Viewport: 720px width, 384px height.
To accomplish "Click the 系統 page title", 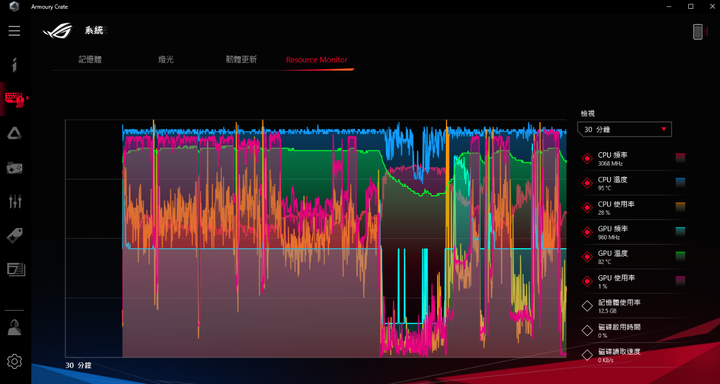I will (94, 31).
